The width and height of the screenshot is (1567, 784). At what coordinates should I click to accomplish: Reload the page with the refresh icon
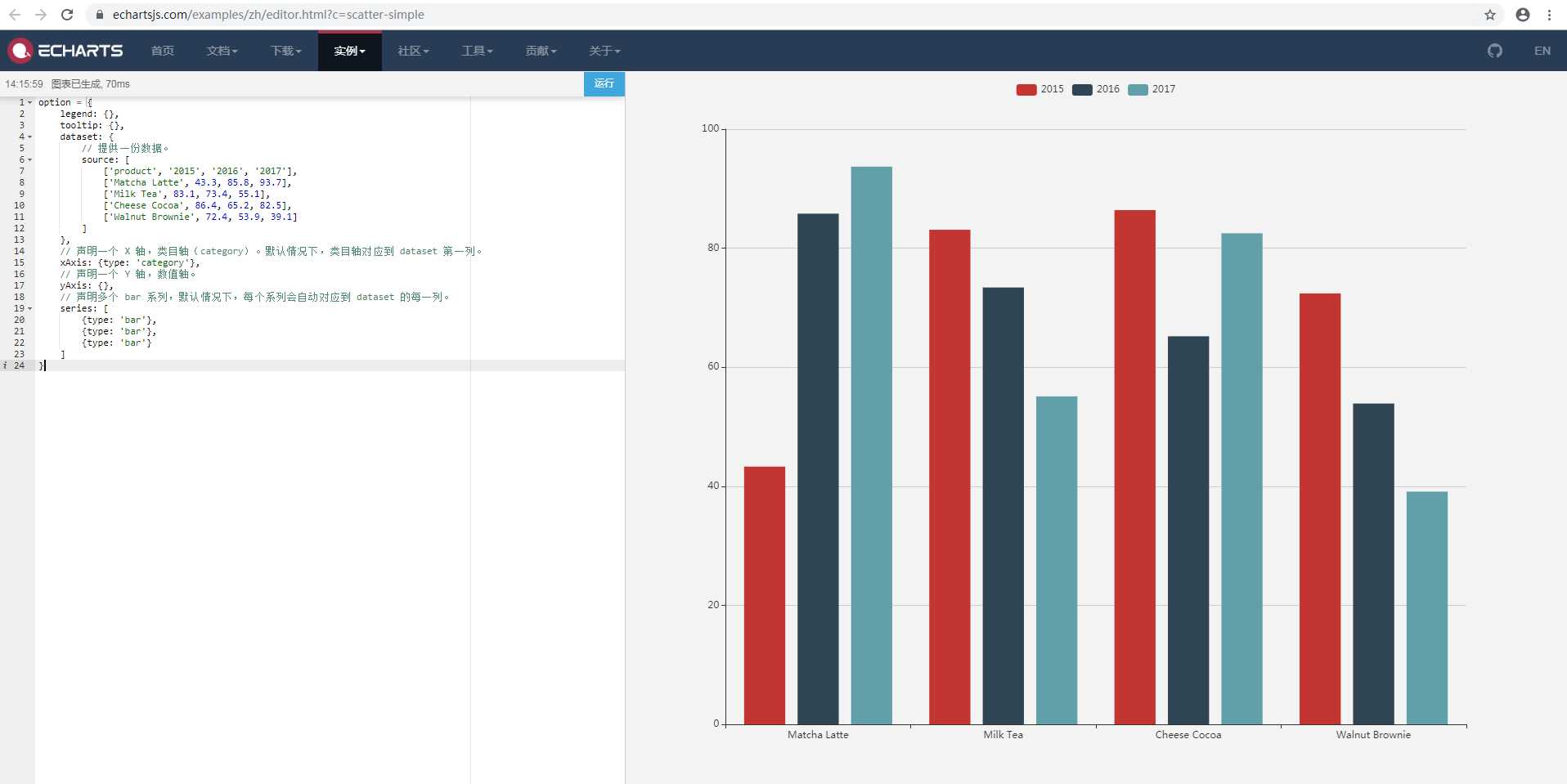pos(67,15)
